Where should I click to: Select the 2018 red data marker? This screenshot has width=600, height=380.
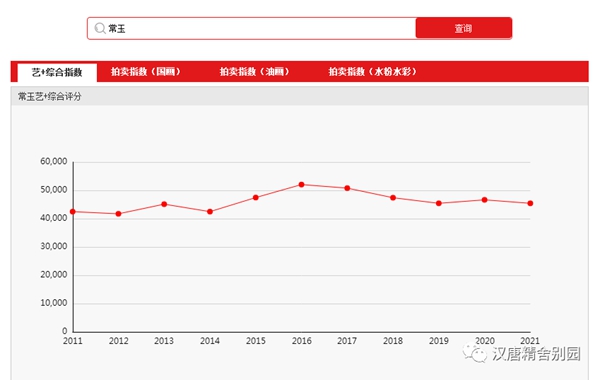pyautogui.click(x=393, y=198)
